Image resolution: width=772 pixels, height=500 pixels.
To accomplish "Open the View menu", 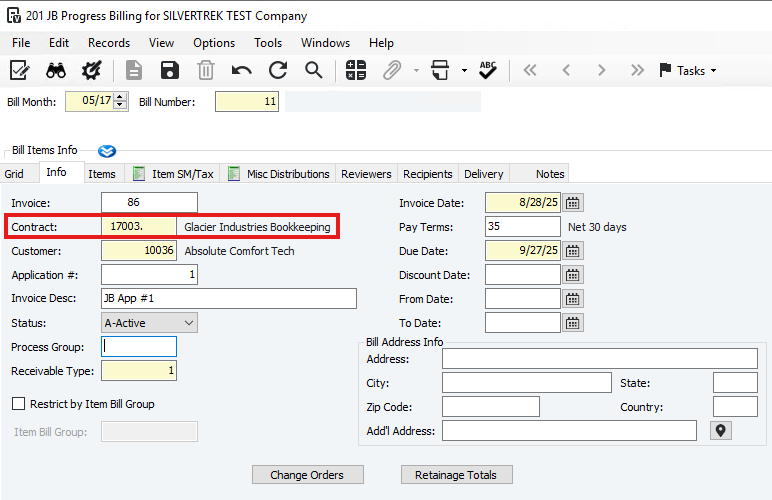I will [x=161, y=43].
